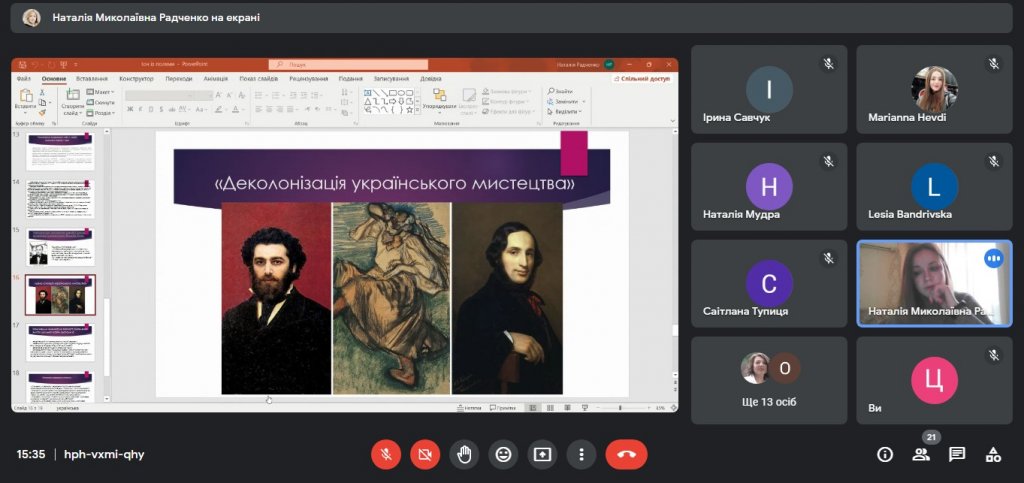The image size is (1024, 483).
Task: Open more options three-dot menu
Action: pyautogui.click(x=581, y=454)
